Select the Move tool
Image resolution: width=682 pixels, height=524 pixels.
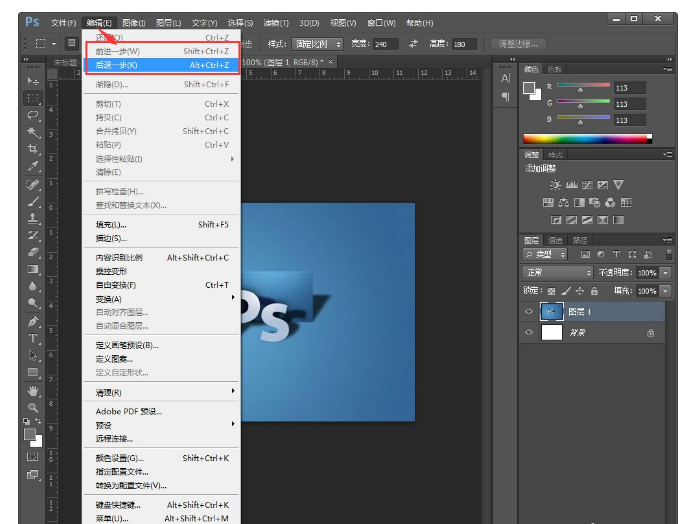33,81
